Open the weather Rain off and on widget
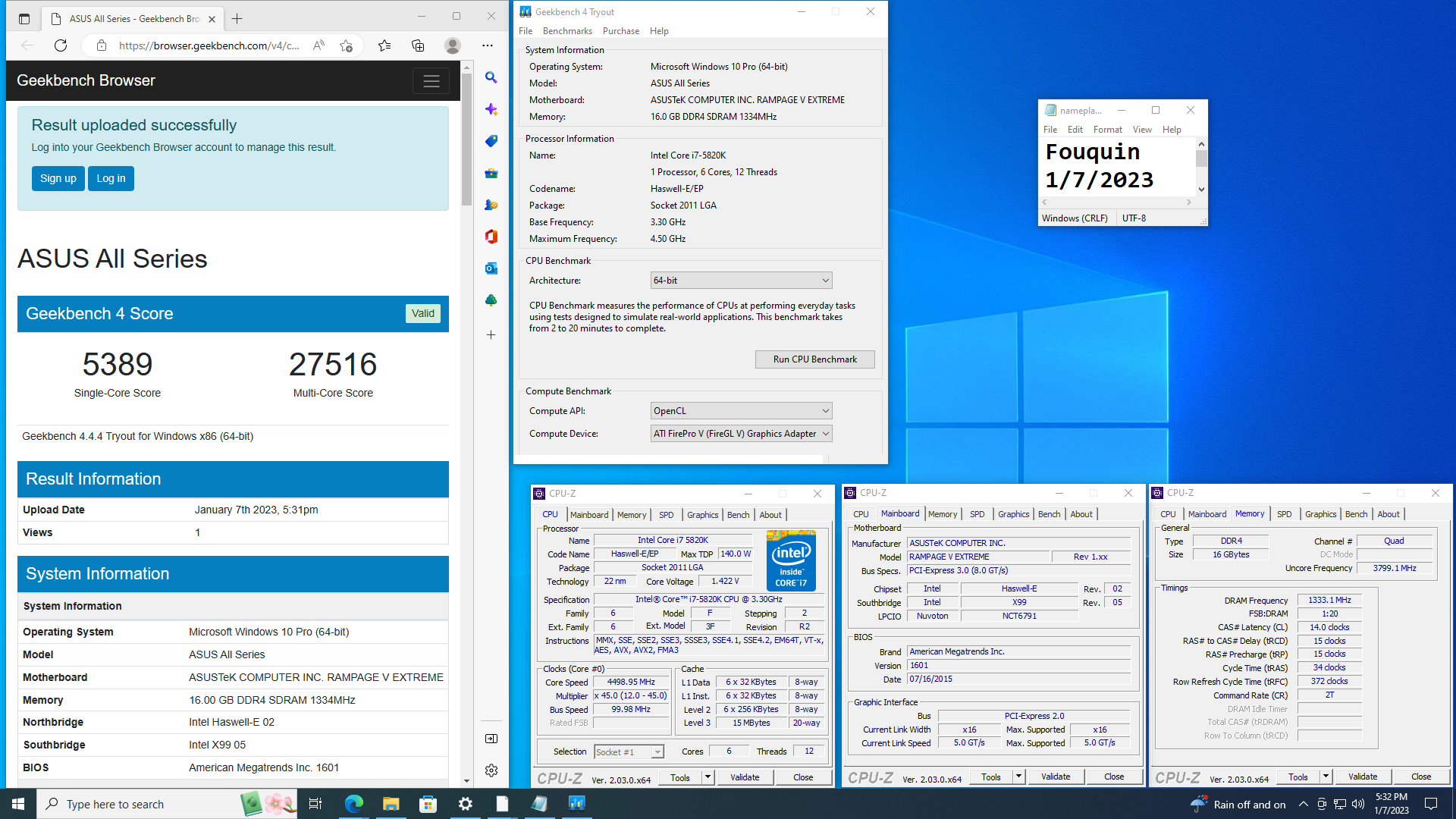1456x819 pixels. tap(1238, 804)
